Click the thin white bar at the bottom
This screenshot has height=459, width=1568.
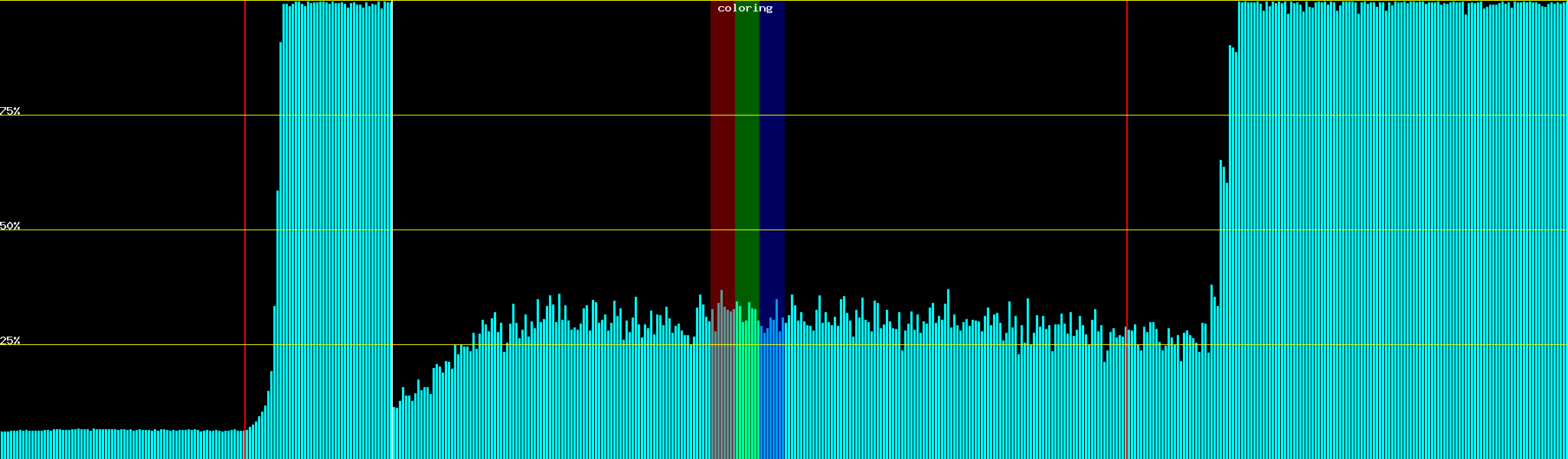(x=393, y=436)
